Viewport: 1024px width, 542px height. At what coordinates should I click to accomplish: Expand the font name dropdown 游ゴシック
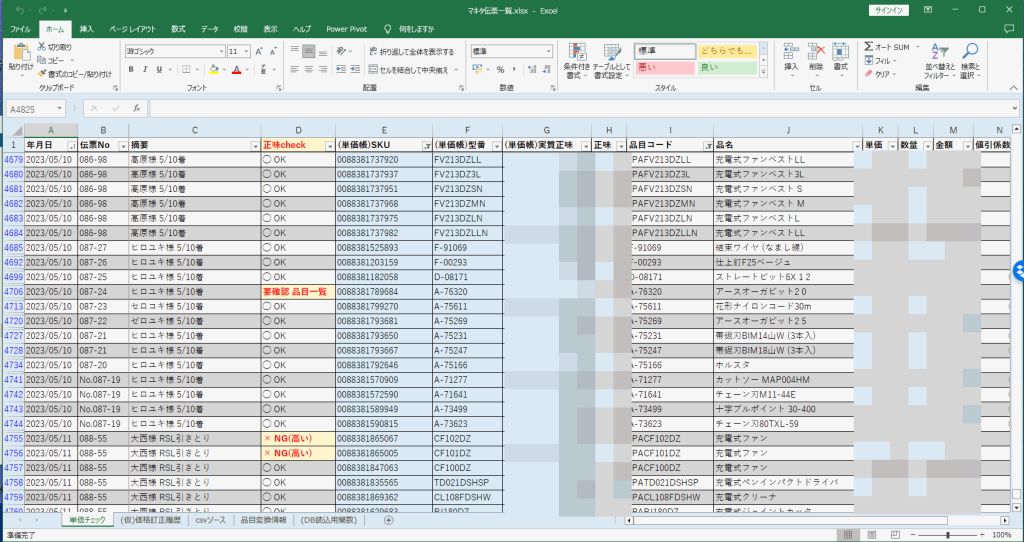[x=220, y=51]
